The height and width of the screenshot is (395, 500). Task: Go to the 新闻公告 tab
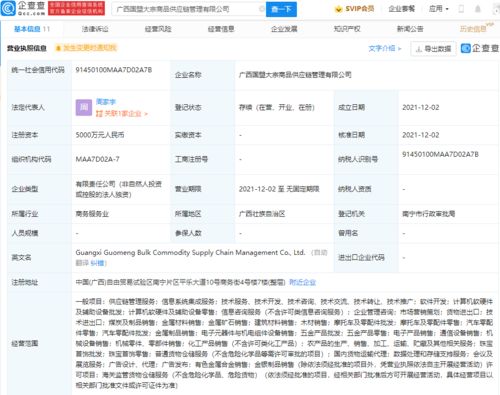click(x=410, y=29)
